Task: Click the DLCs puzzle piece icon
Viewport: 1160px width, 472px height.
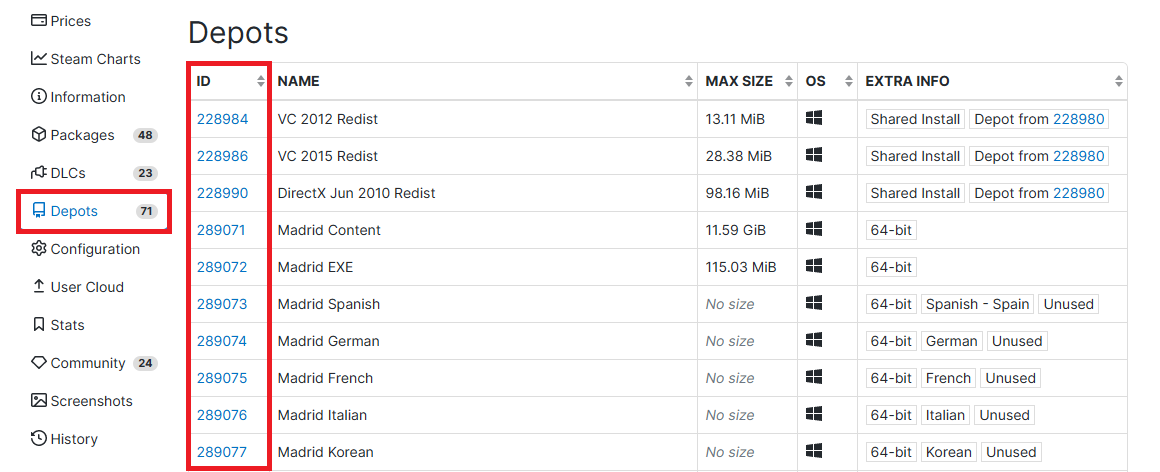Action: (39, 172)
